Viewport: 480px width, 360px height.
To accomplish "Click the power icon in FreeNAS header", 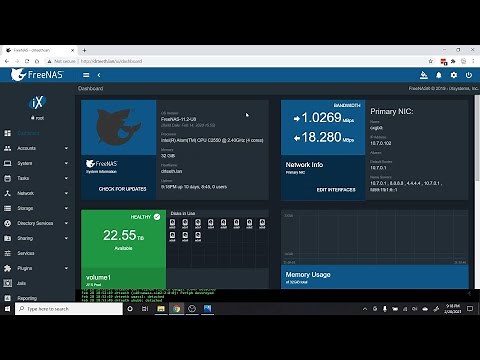I will [x=469, y=75].
